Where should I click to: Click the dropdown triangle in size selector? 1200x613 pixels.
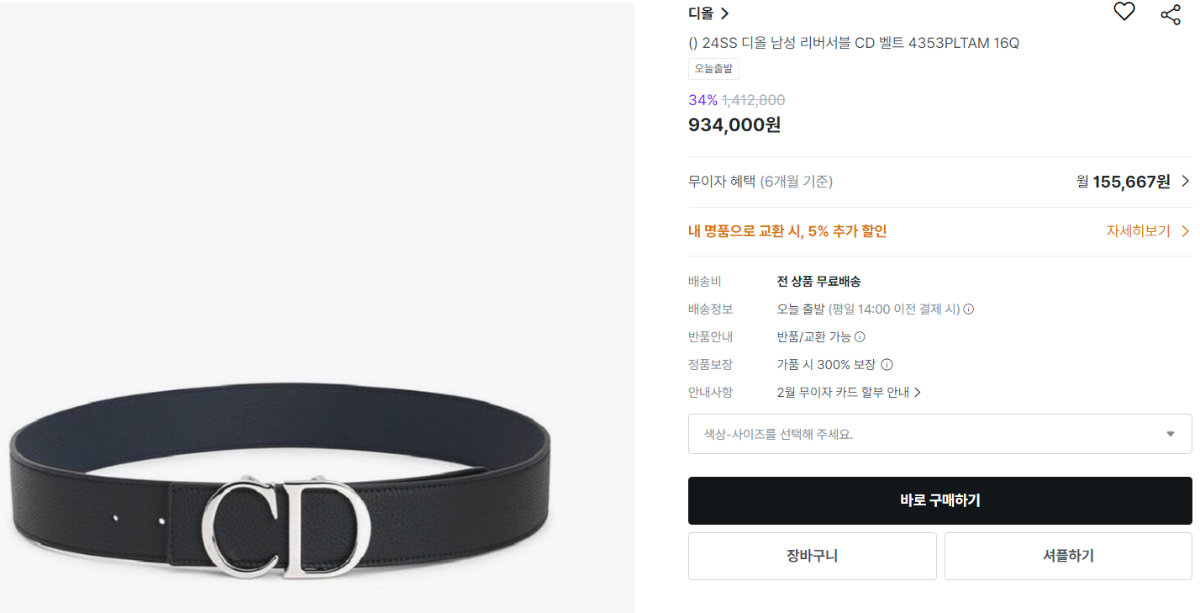1170,434
